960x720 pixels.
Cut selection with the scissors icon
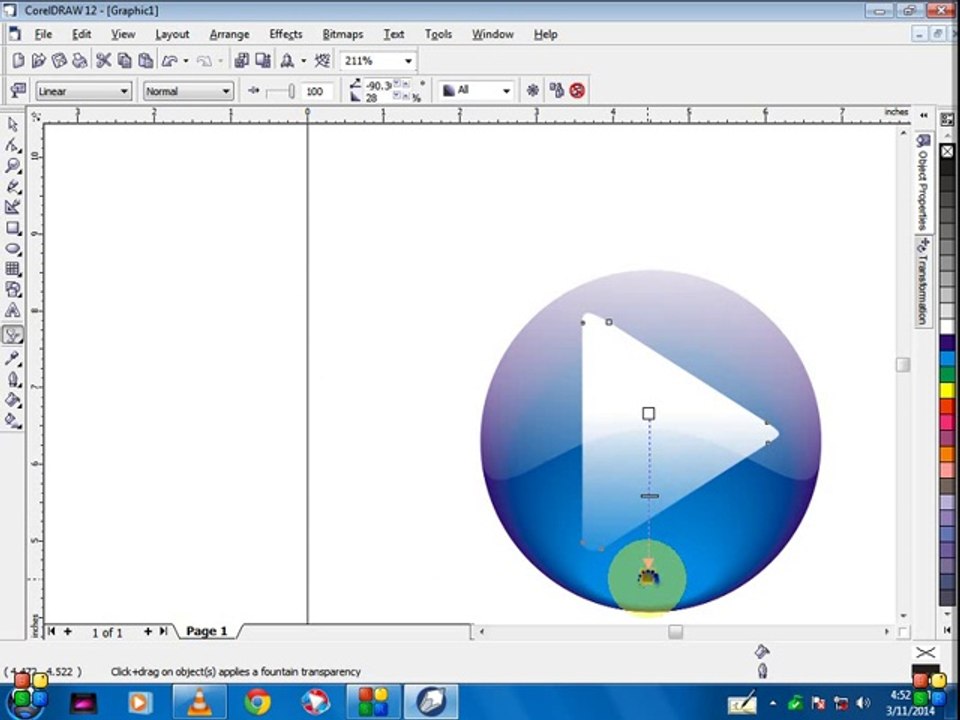tap(103, 60)
